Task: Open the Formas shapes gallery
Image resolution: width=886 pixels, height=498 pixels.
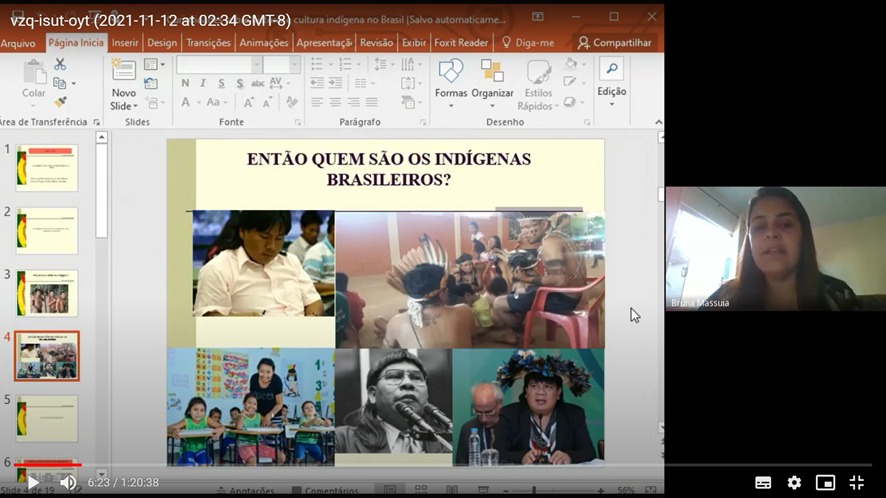Action: (x=450, y=83)
